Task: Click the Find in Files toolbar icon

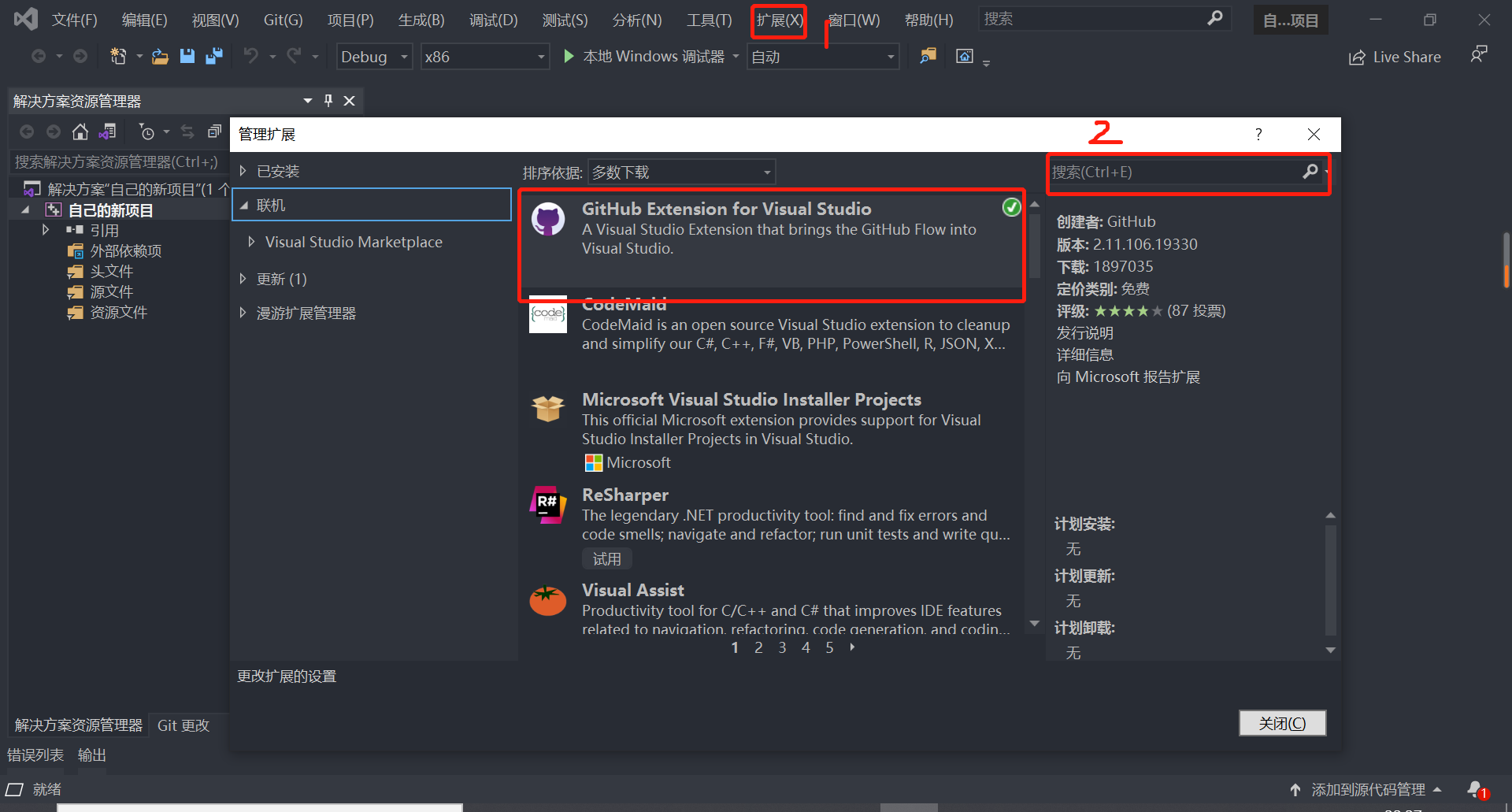Action: point(928,56)
